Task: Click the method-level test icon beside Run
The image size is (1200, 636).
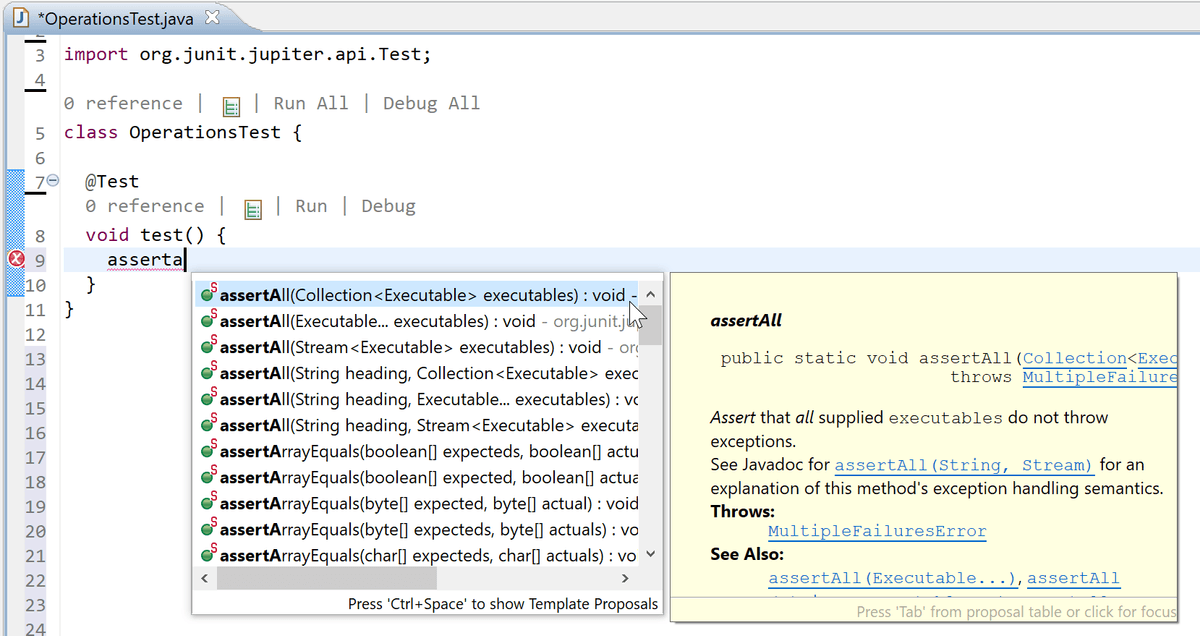Action: click(x=253, y=208)
